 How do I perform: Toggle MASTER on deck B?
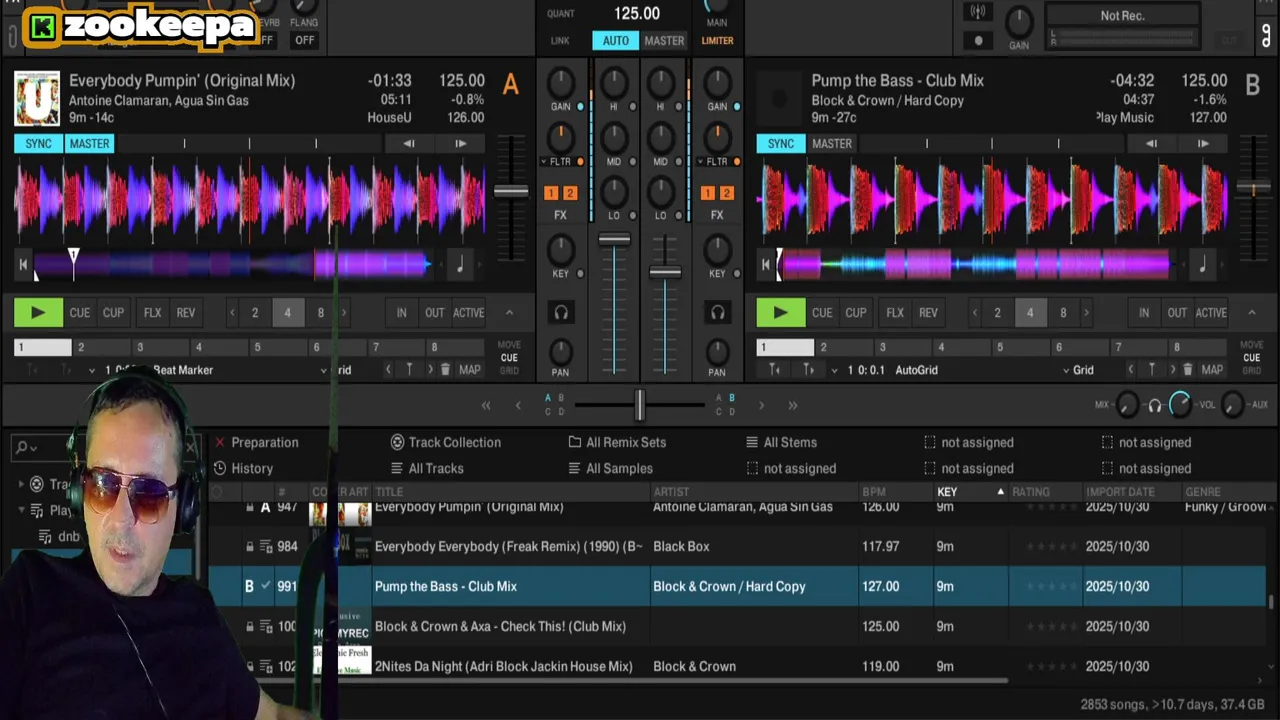click(x=831, y=144)
